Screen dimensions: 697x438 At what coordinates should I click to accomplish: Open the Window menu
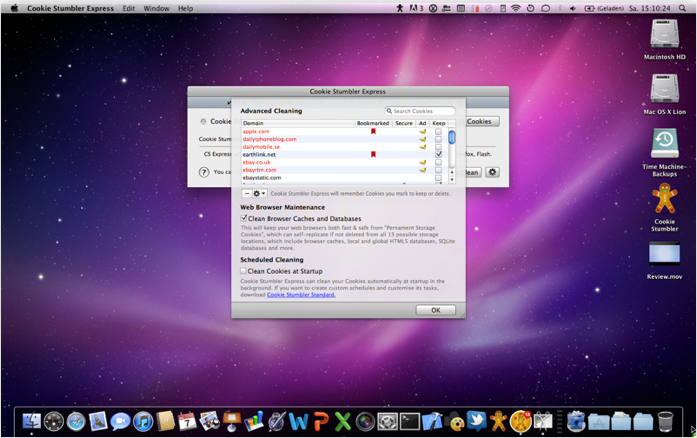click(156, 8)
